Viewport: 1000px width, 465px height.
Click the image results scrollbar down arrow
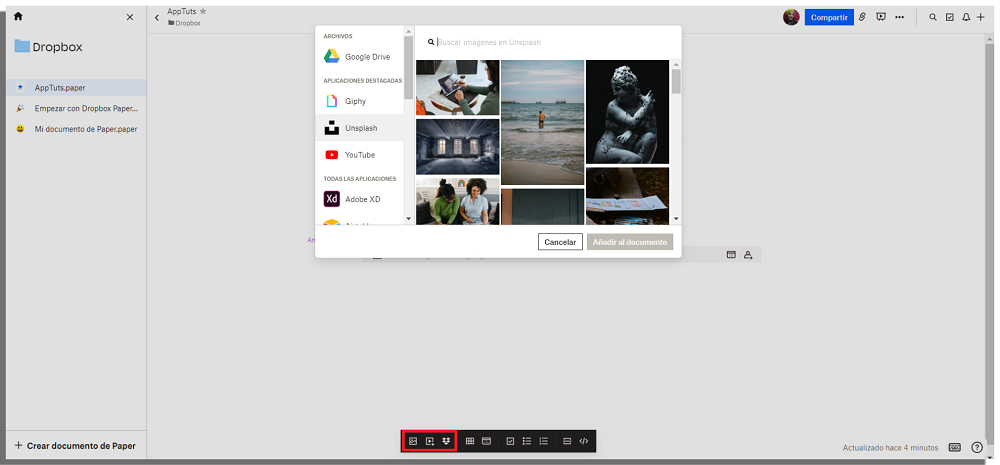(676, 219)
